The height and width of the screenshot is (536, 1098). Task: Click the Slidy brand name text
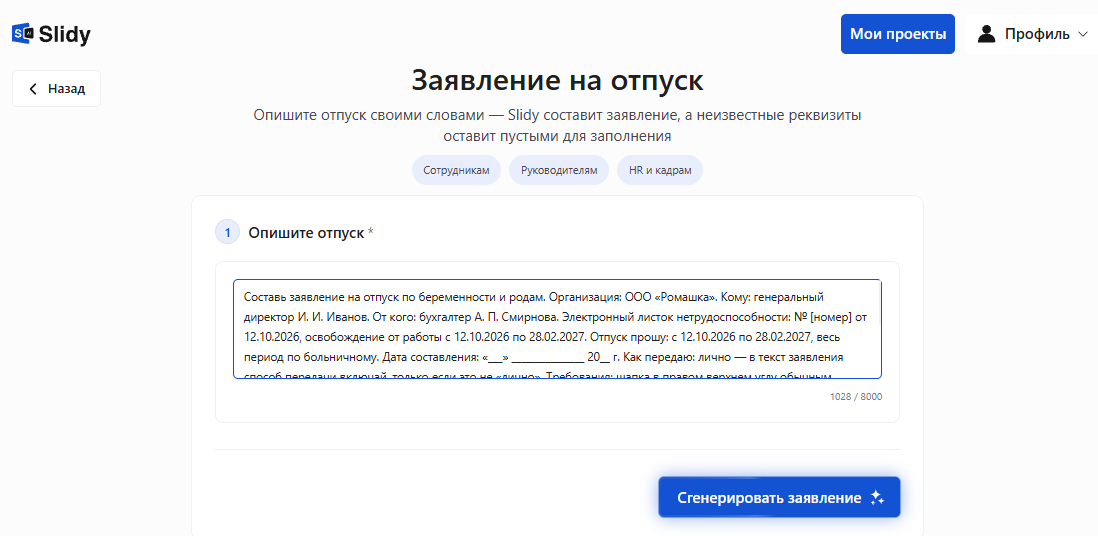tap(64, 34)
